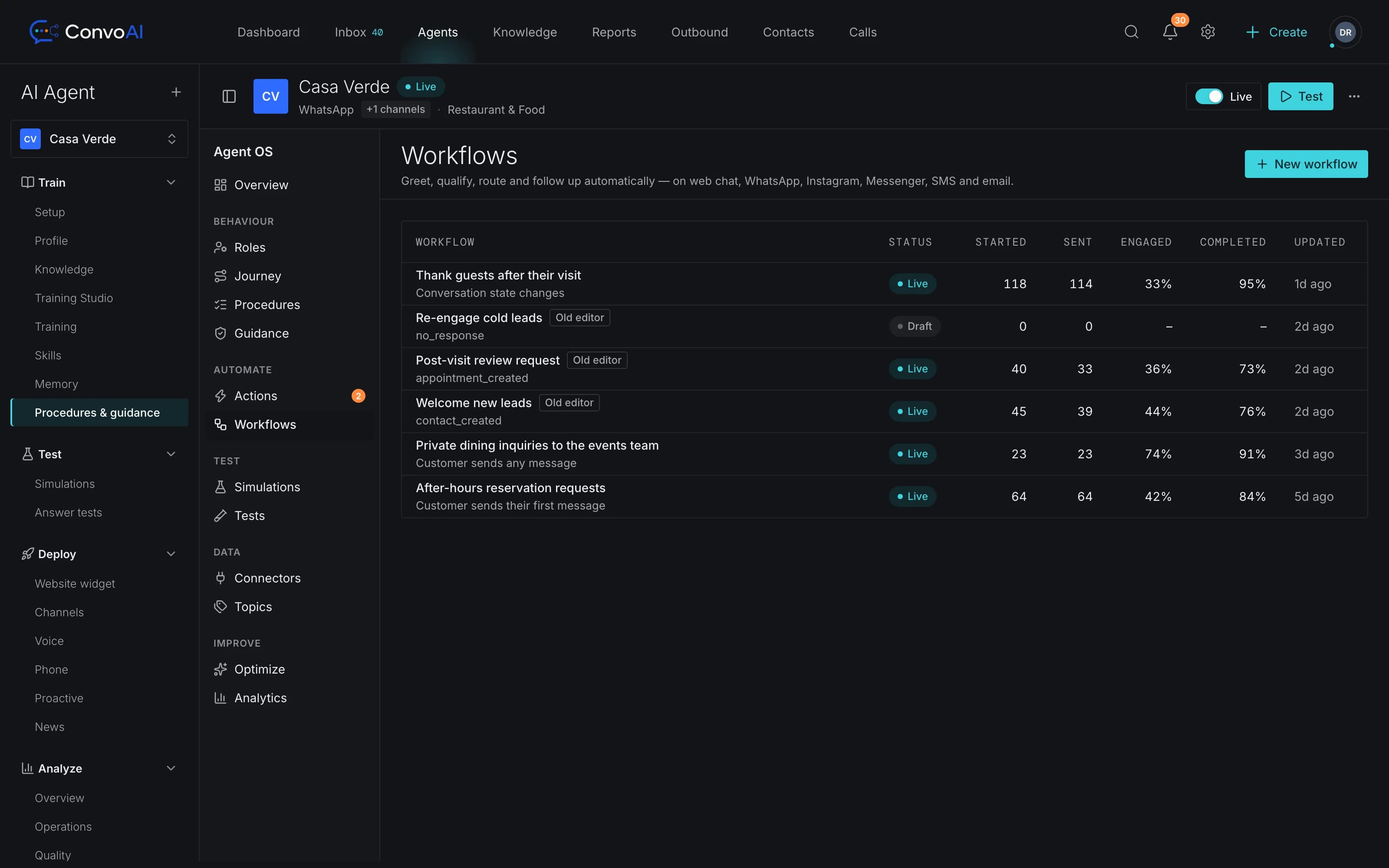The image size is (1389, 868).
Task: Open the Inbox tab
Action: pos(359,32)
